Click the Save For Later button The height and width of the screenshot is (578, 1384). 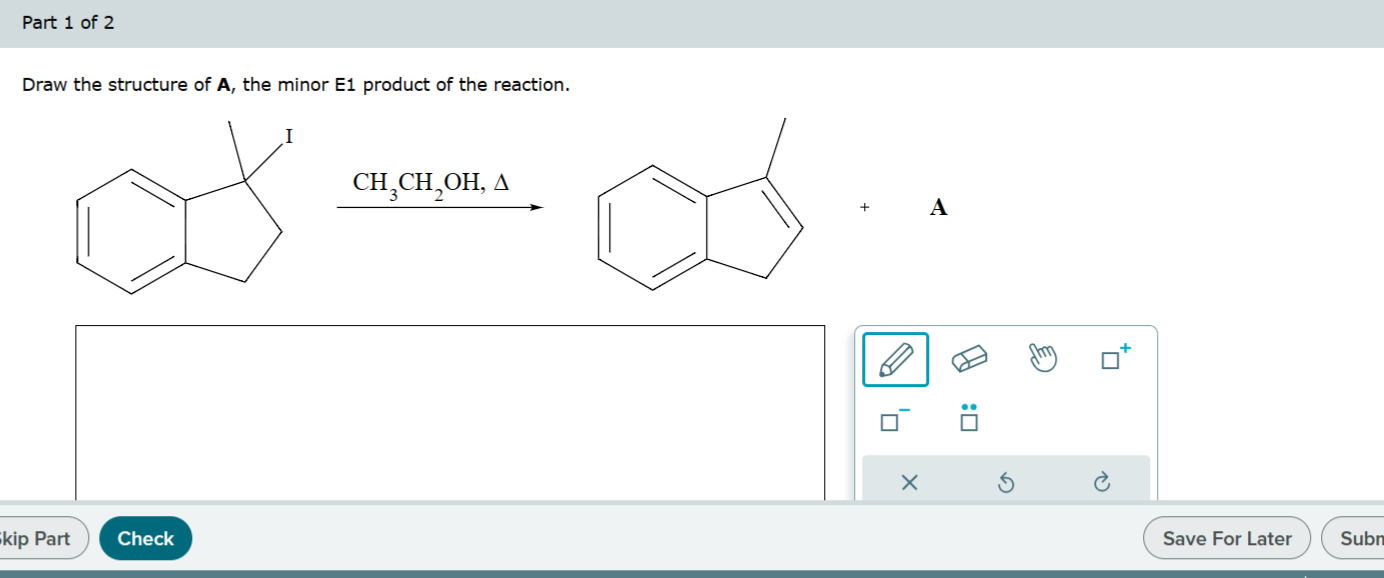click(x=1227, y=538)
